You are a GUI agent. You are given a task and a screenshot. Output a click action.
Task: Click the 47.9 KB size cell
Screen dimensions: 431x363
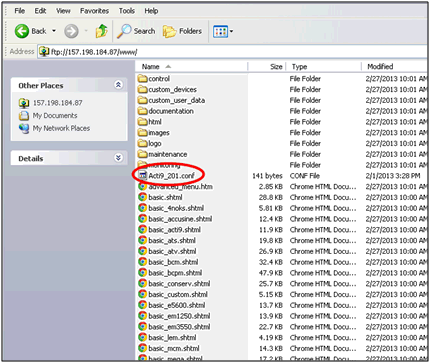[271, 273]
